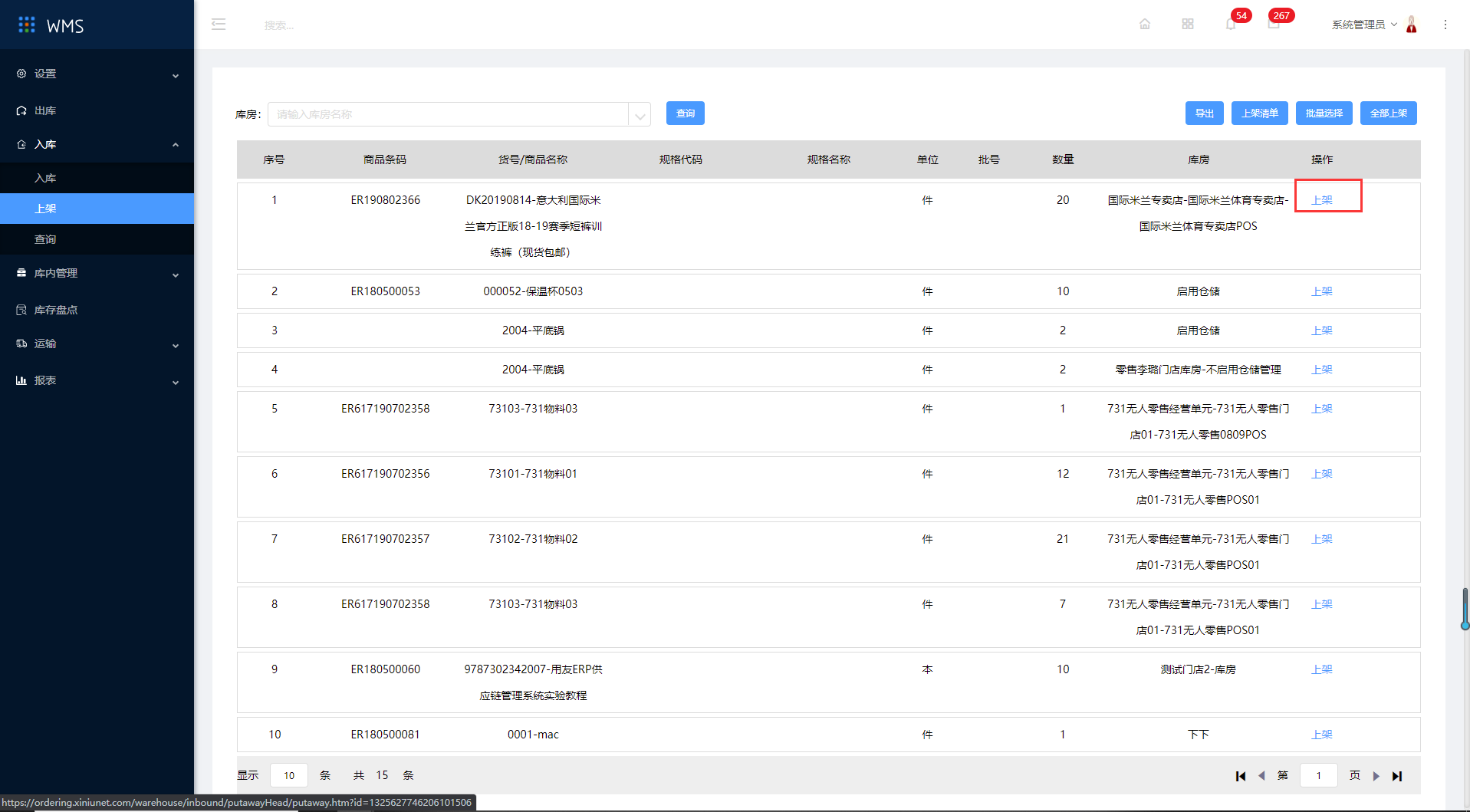The height and width of the screenshot is (812, 1470).
Task: Click the 报表 chart icon in sidebar
Action: pos(21,380)
